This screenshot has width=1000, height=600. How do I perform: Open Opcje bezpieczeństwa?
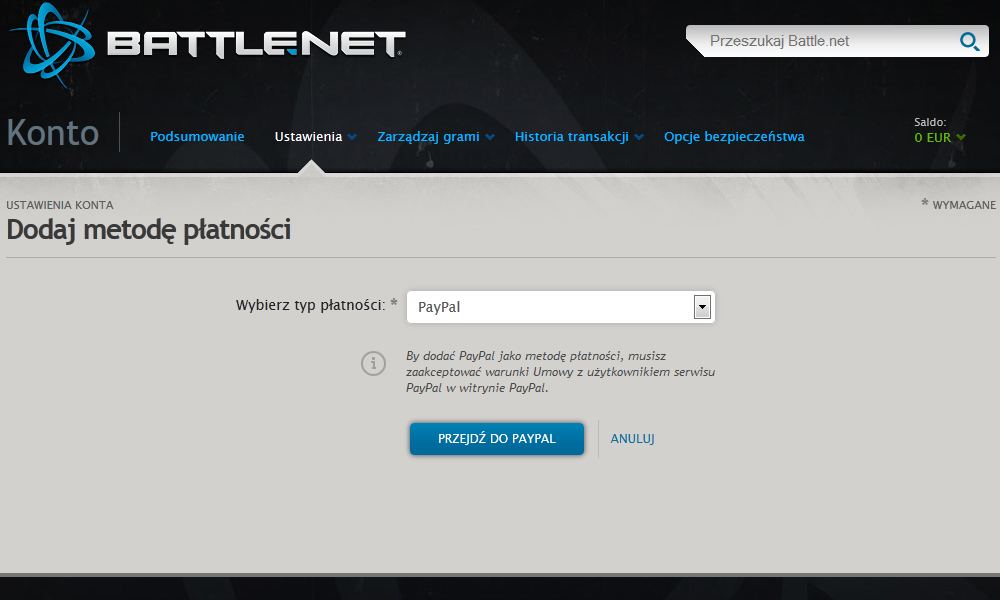(734, 137)
